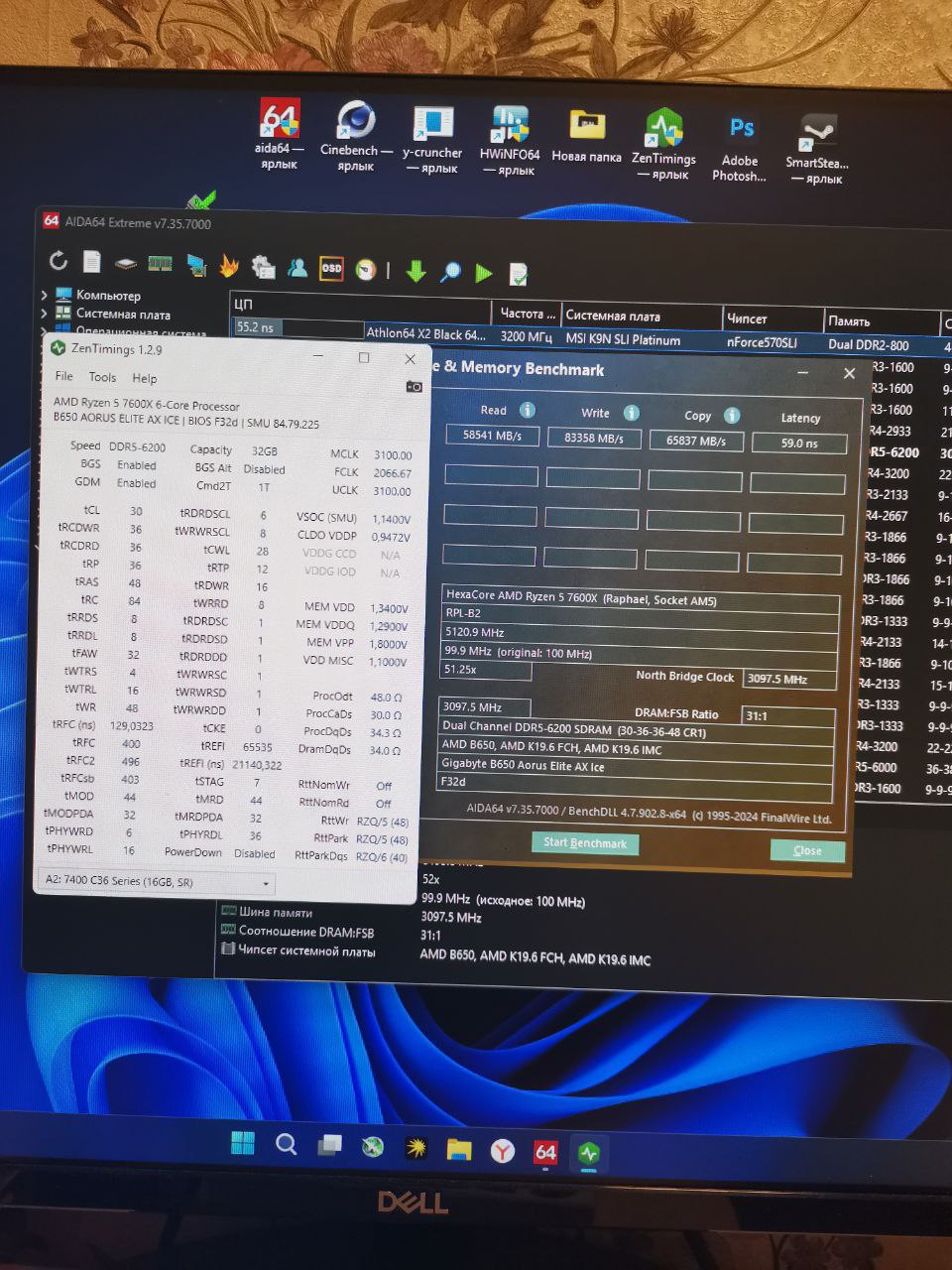Select the Чипсет системной платы row
This screenshot has width=952, height=1270.
coord(436,953)
